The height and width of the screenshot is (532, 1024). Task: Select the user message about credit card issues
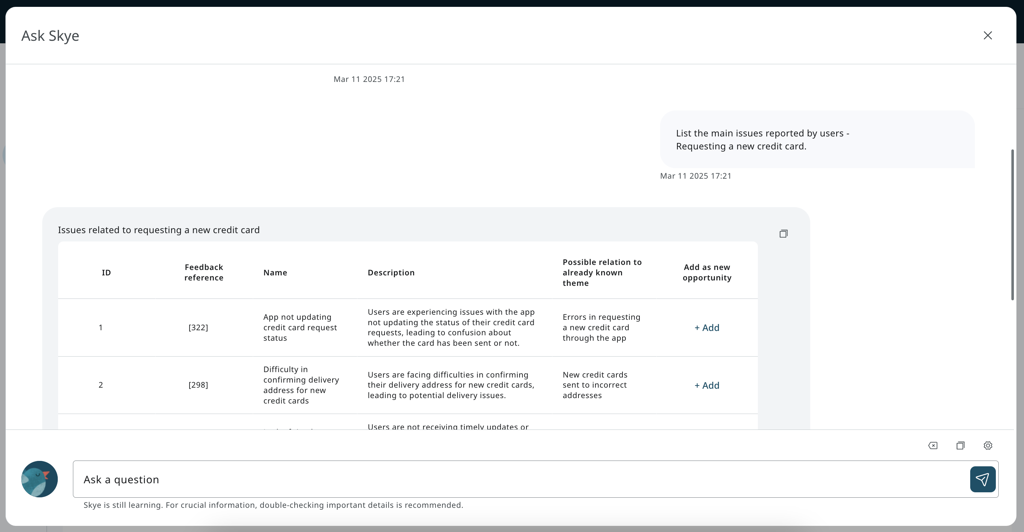[762, 139]
